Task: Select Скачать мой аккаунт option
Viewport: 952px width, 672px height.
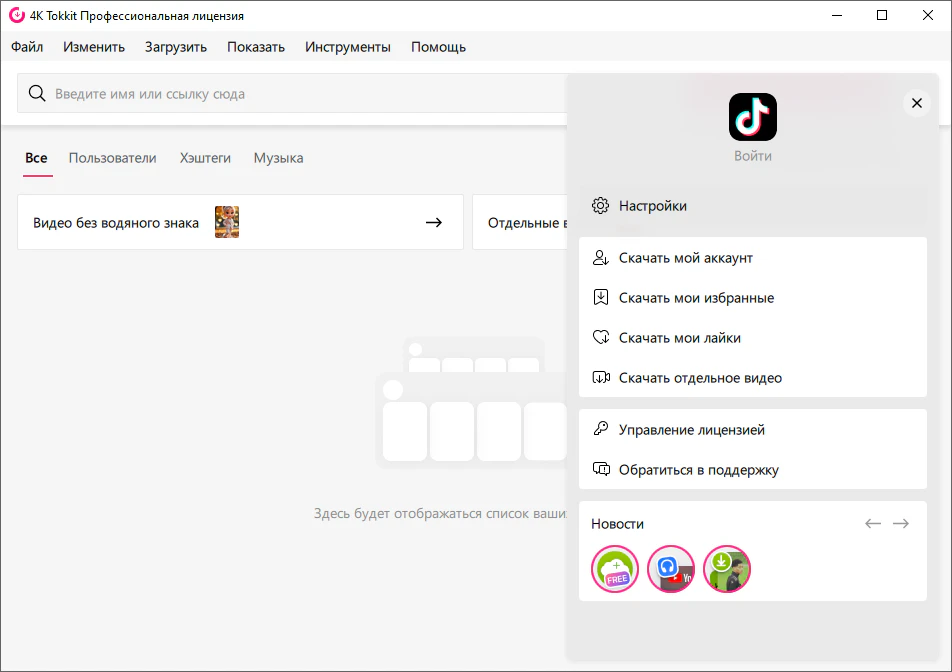Action: coord(685,258)
